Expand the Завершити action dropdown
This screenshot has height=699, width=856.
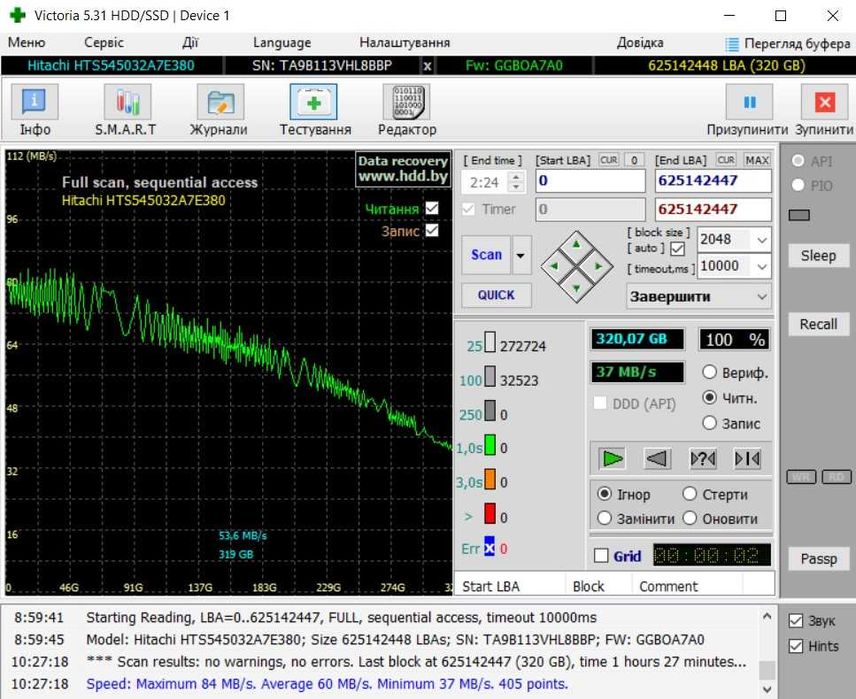click(761, 297)
